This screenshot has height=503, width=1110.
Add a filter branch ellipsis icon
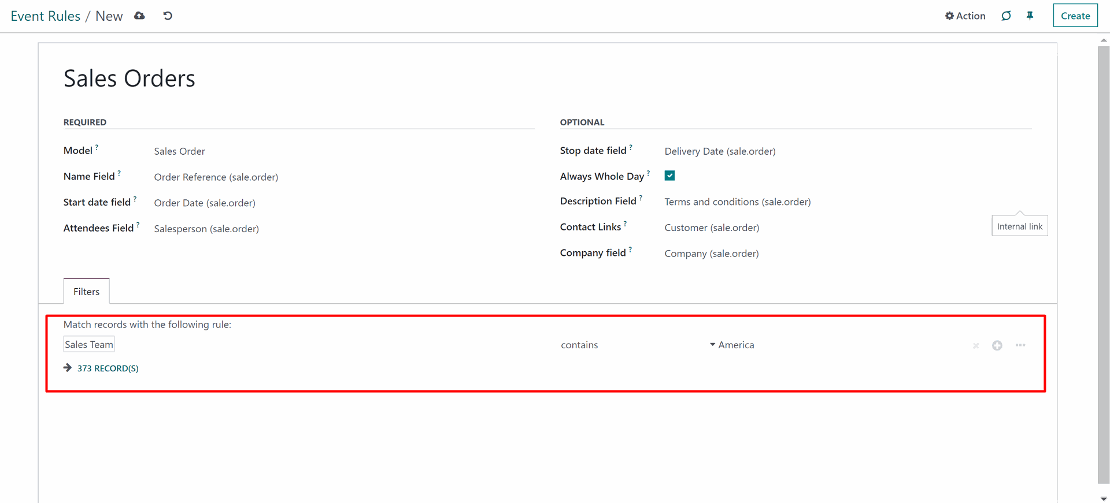(x=1020, y=345)
